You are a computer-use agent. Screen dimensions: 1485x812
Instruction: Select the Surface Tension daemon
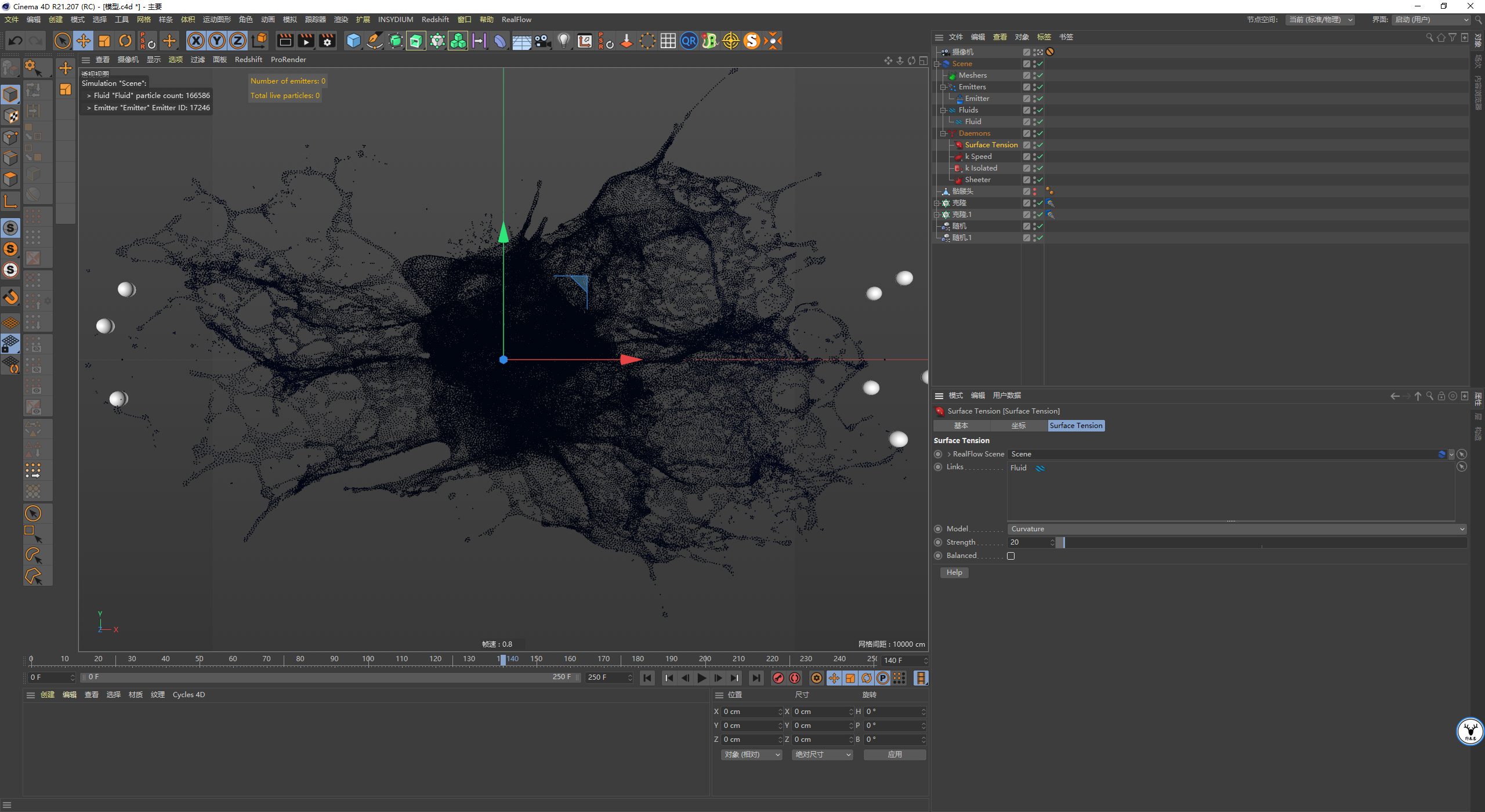tap(991, 145)
